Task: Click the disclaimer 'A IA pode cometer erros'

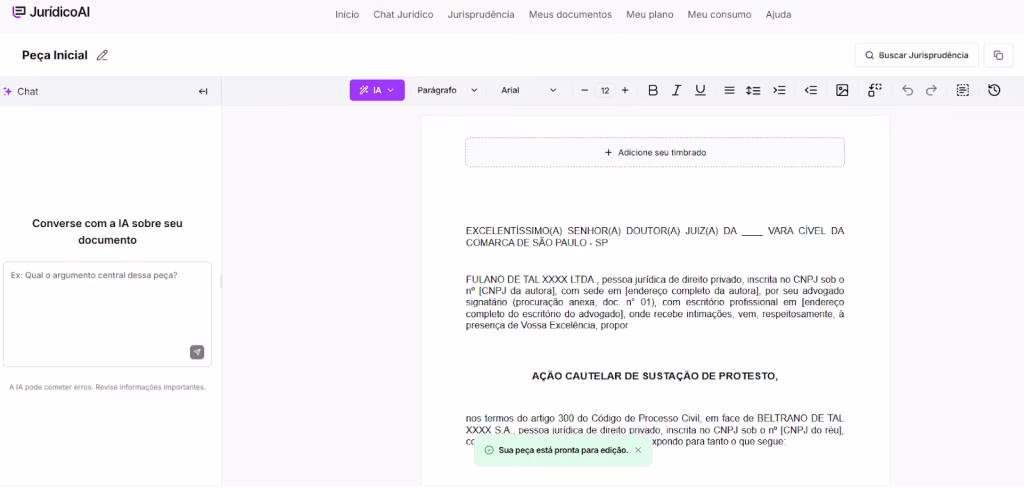Action: pos(107,387)
